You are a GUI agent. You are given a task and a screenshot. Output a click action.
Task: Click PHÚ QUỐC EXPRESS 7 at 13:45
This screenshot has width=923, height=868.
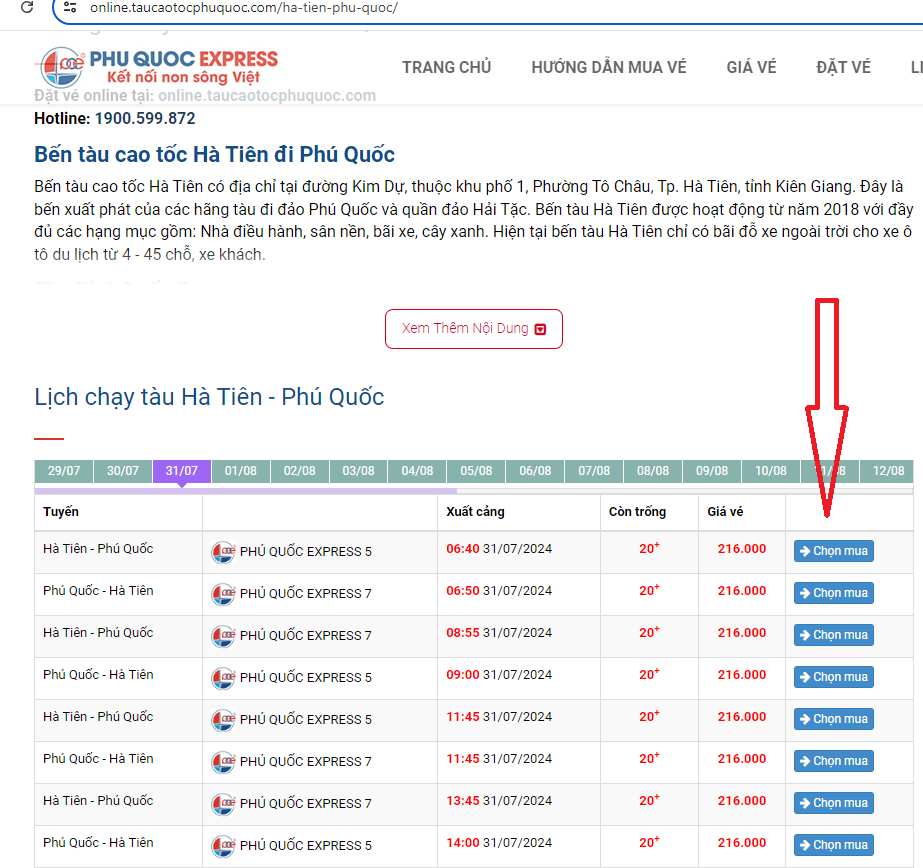(x=306, y=804)
